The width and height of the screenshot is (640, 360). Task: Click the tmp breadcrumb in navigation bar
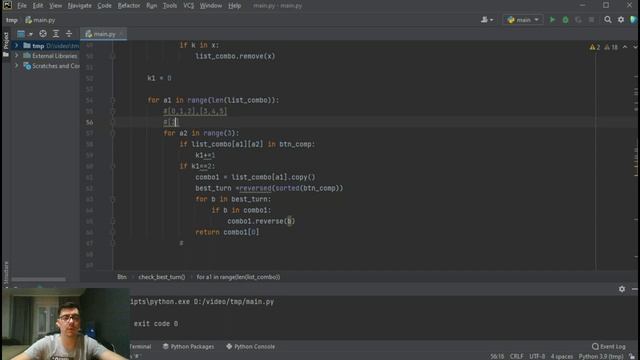coord(11,20)
